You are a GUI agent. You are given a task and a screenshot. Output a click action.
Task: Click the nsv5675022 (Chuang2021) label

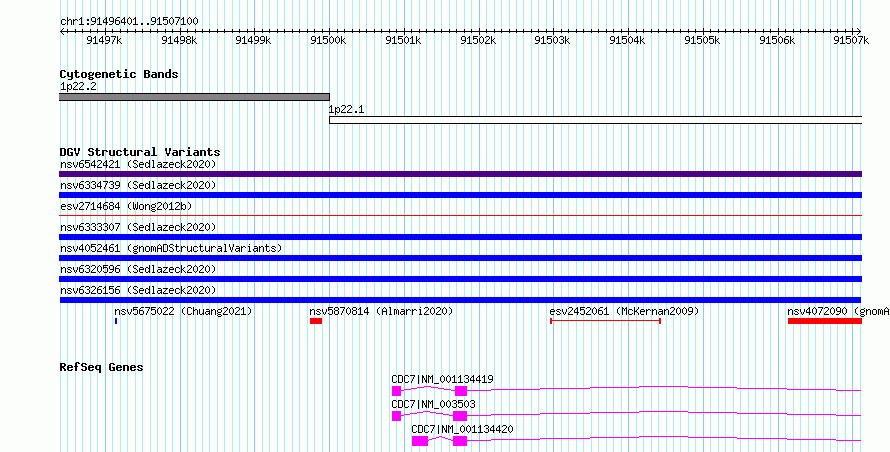coord(183,311)
